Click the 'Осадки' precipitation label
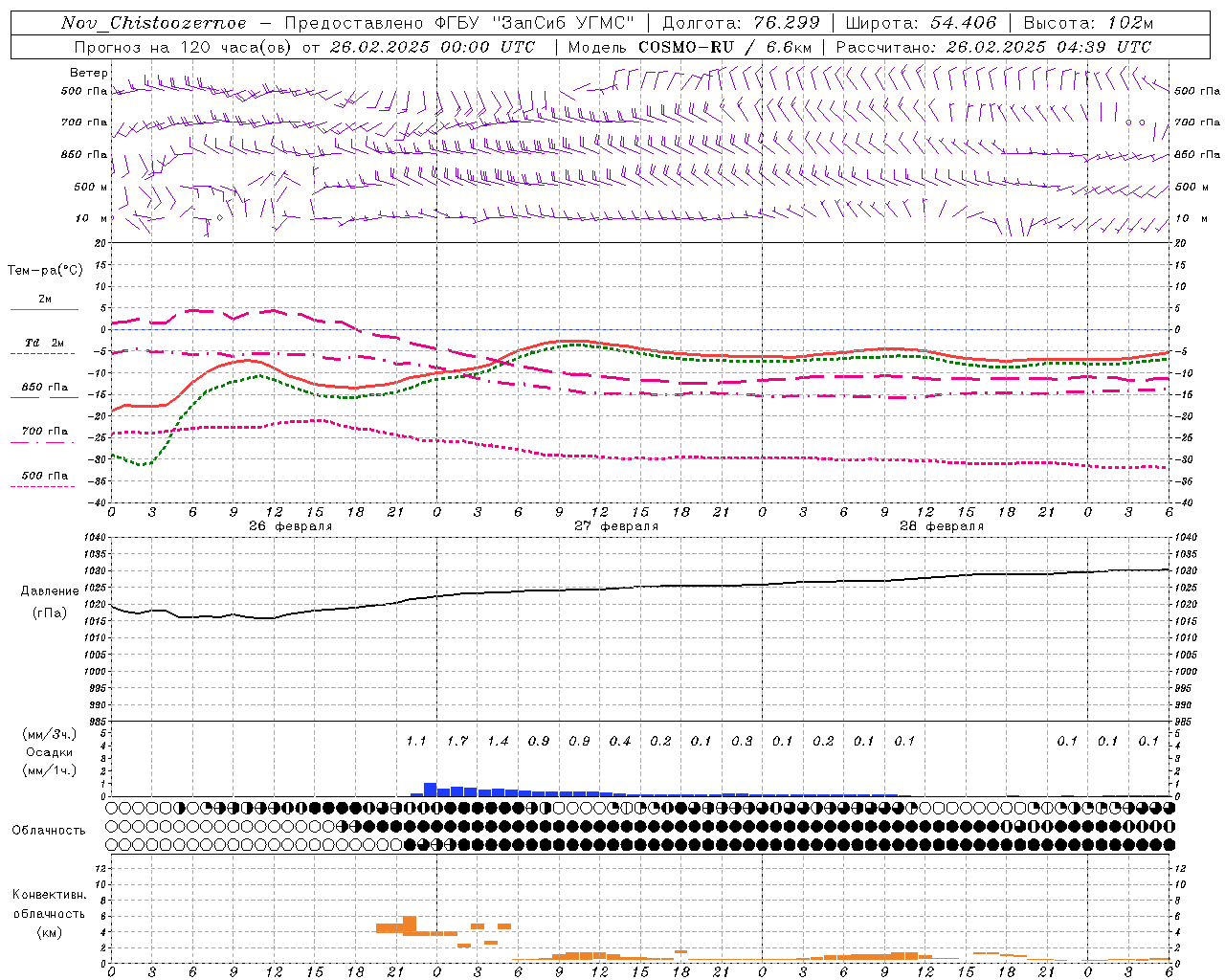The image size is (1225, 980). point(50,752)
